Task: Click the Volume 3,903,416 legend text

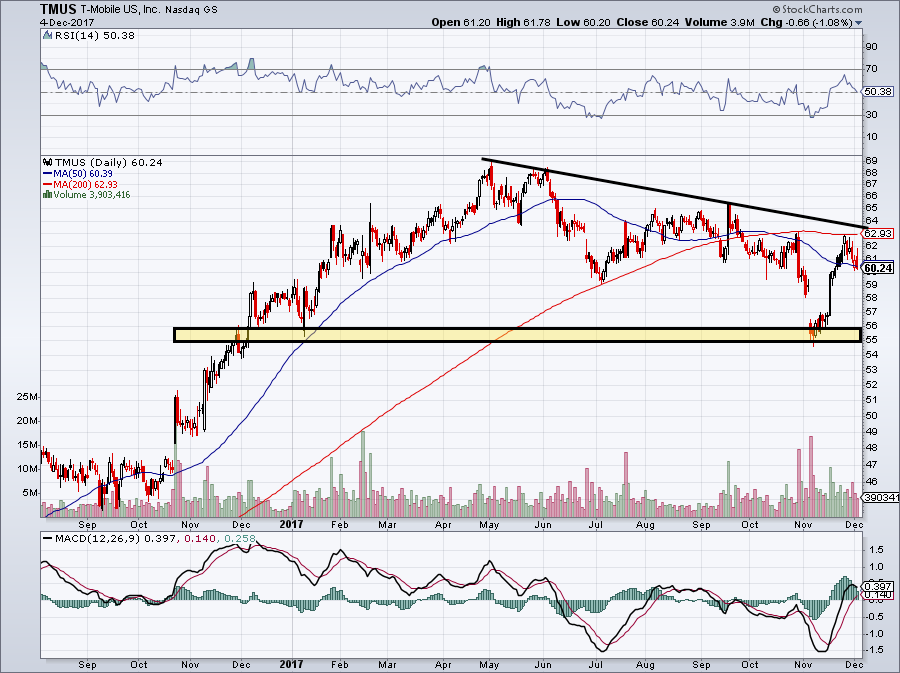Action: [x=92, y=194]
